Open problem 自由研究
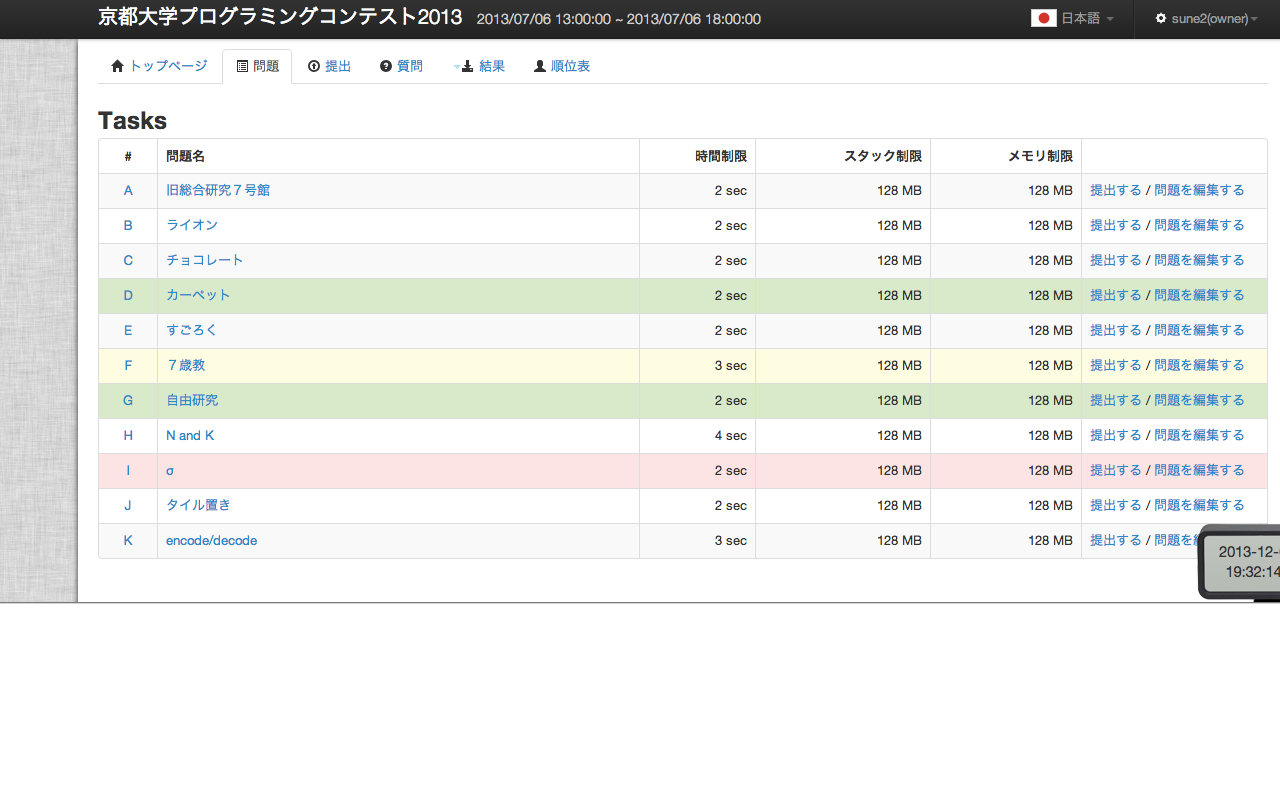This screenshot has width=1280, height=800. click(192, 400)
